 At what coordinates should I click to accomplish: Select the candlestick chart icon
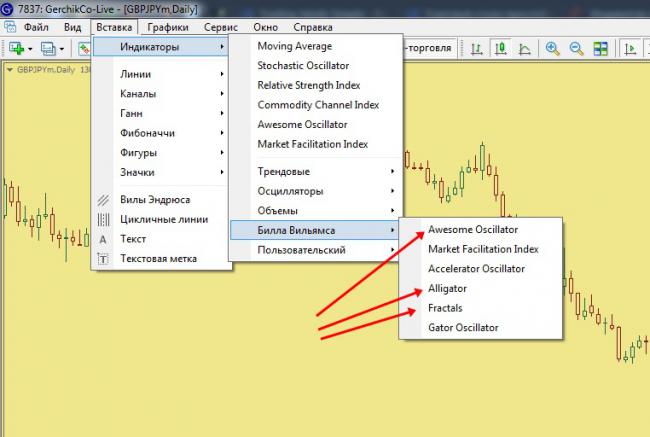tap(501, 49)
